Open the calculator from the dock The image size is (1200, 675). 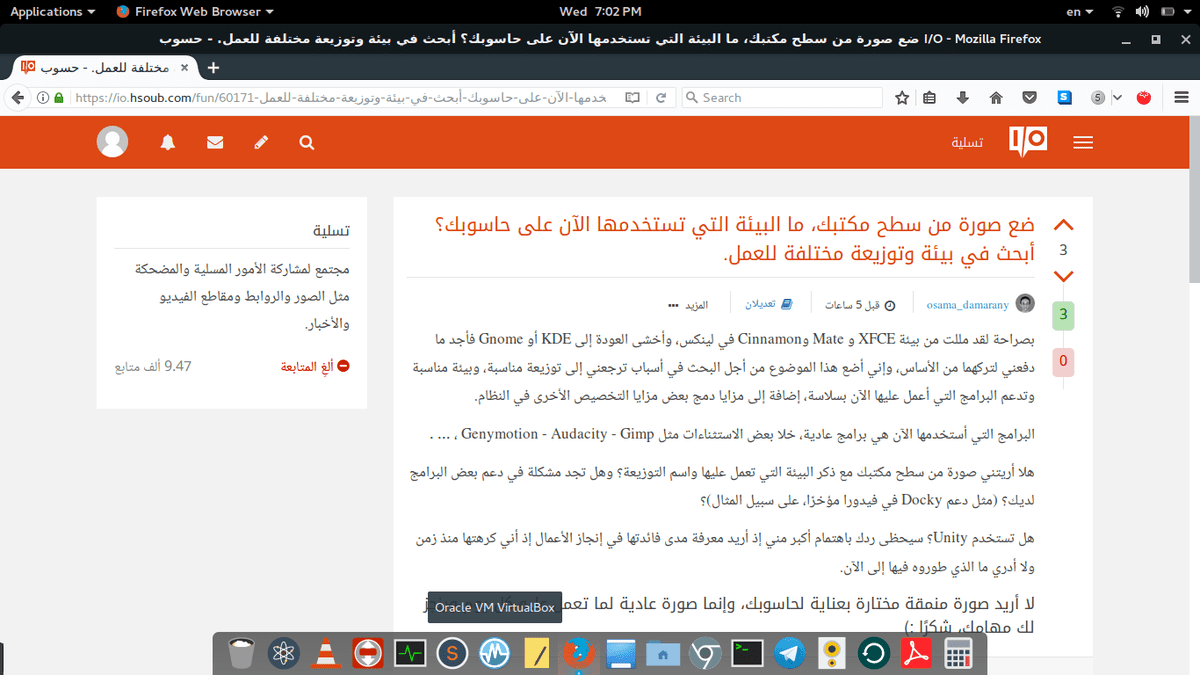pos(958,653)
